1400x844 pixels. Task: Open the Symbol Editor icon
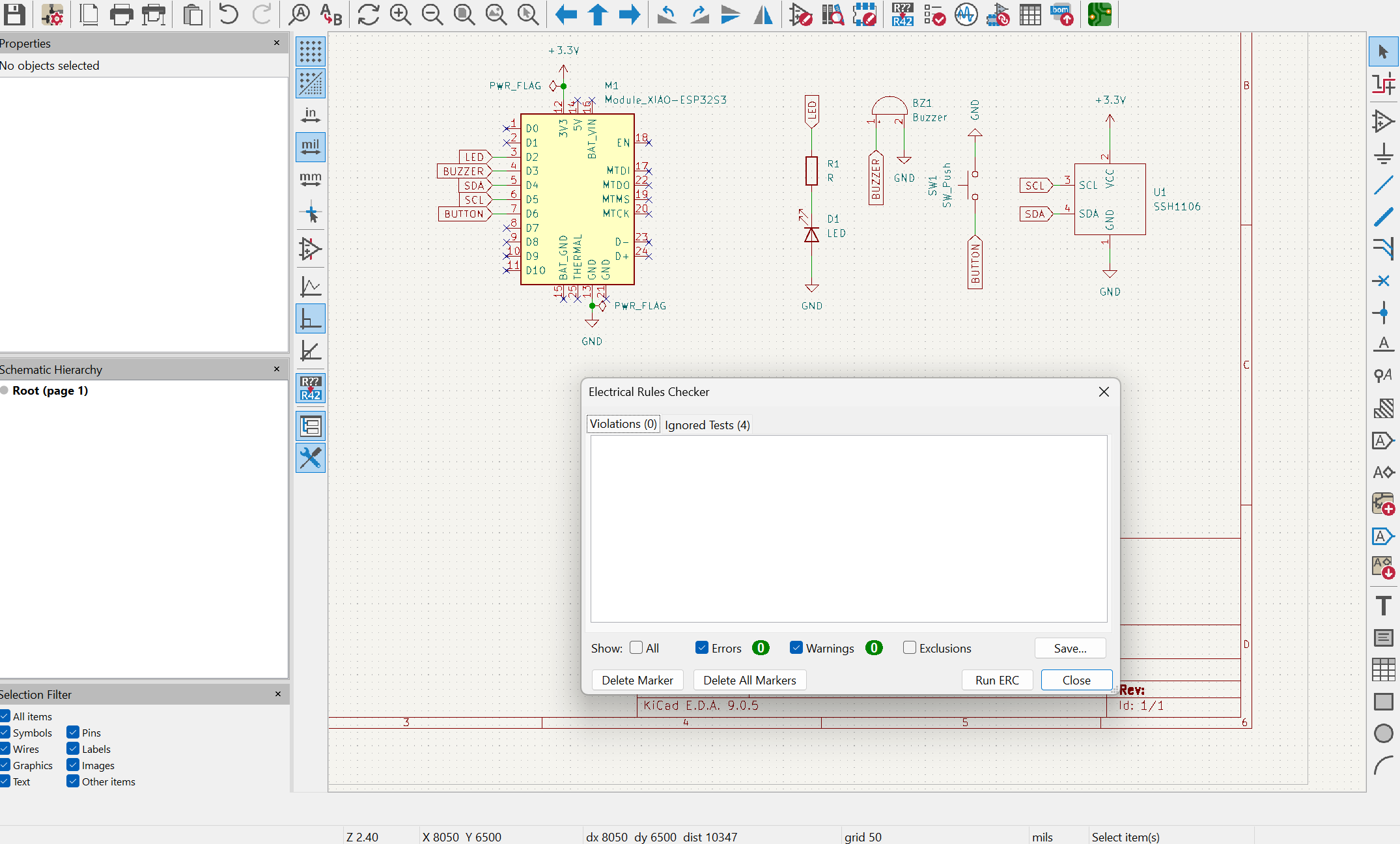800,14
